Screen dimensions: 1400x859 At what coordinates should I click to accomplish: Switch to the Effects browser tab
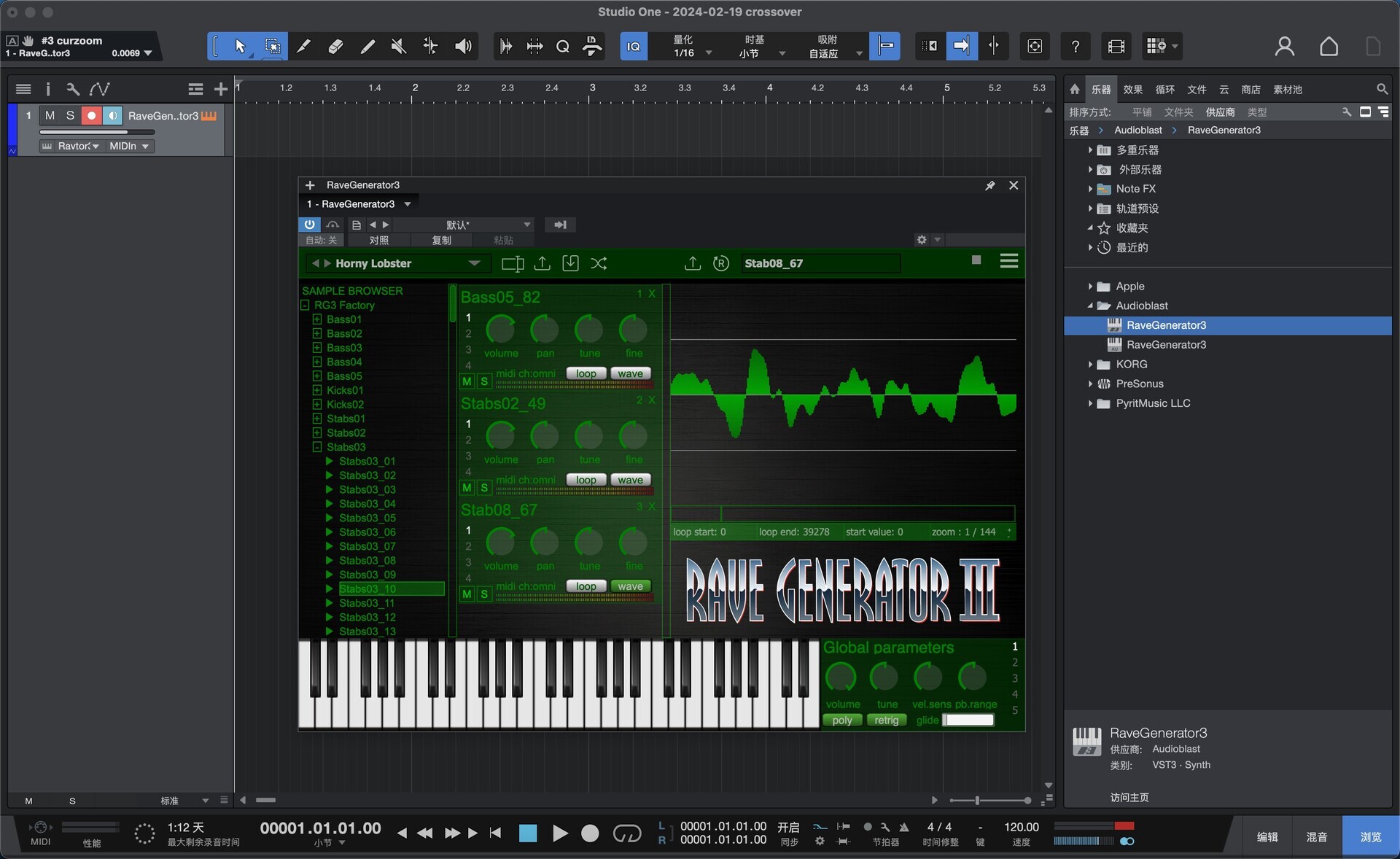click(x=1132, y=90)
